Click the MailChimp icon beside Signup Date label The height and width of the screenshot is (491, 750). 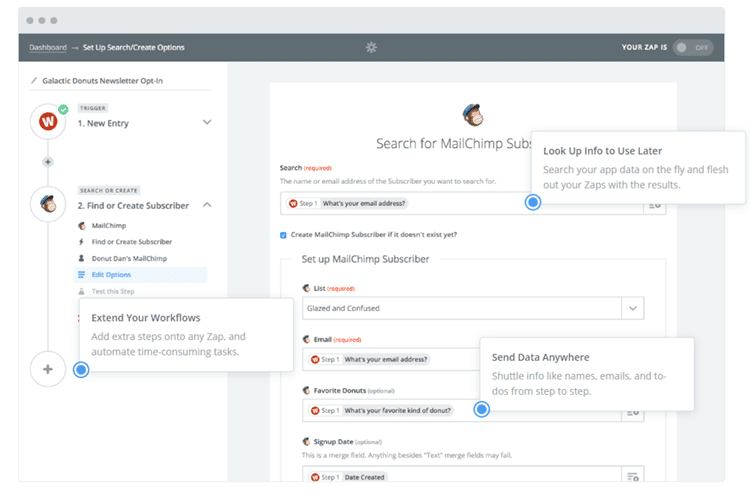coord(306,442)
